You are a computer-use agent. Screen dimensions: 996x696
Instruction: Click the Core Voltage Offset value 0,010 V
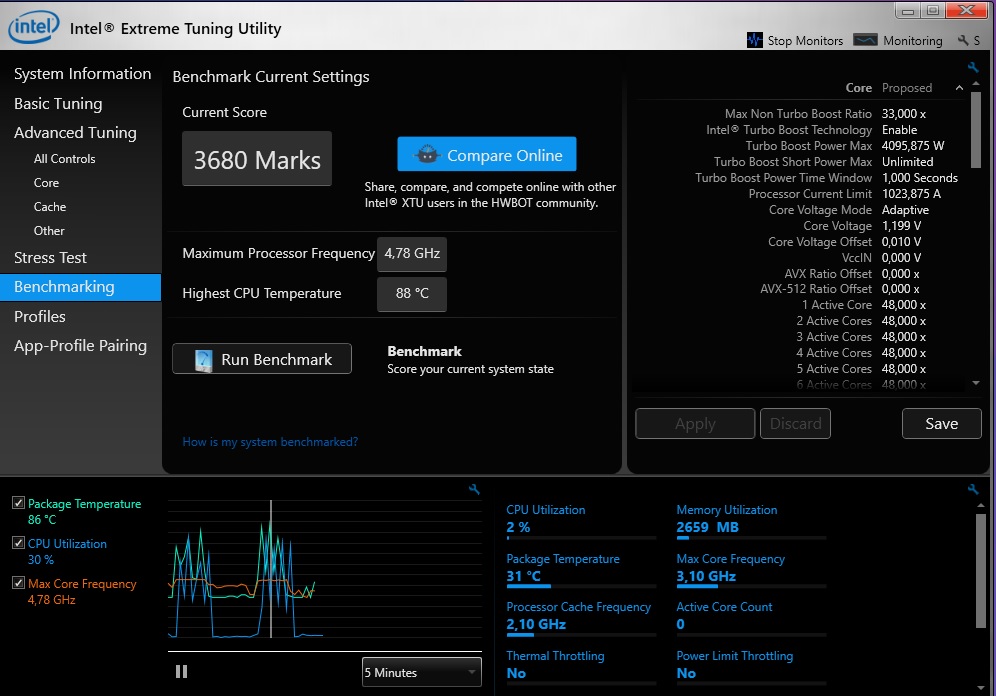tap(901, 242)
